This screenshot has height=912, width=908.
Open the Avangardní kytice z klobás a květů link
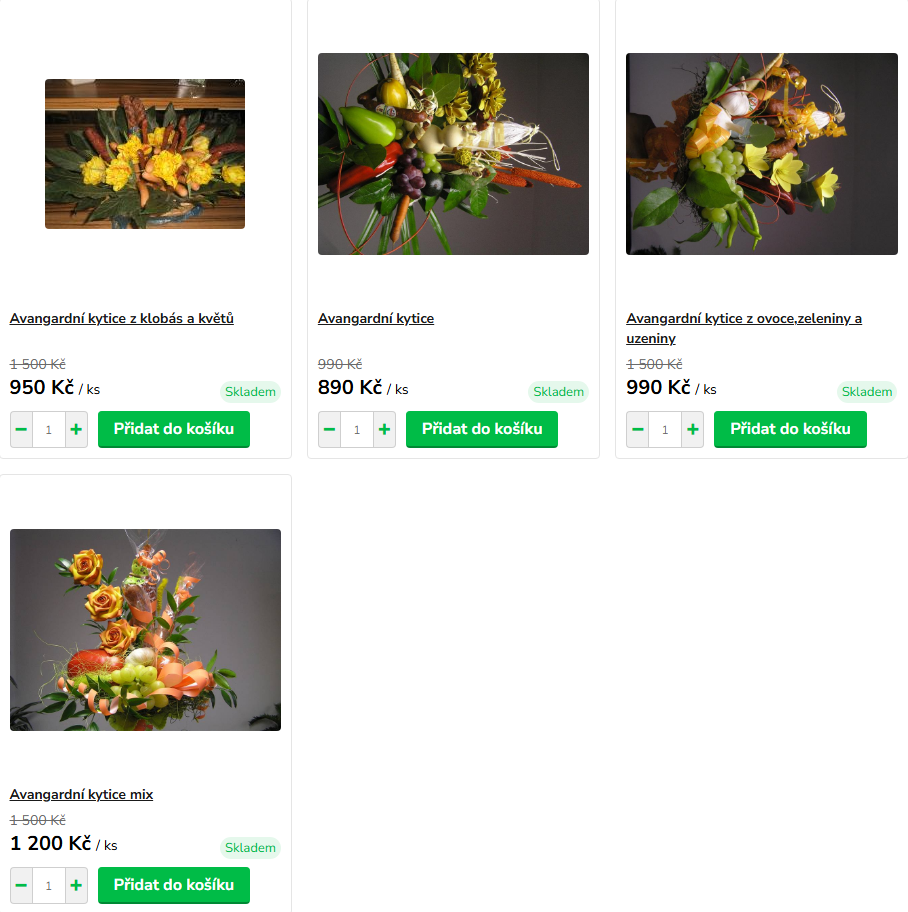pos(122,319)
